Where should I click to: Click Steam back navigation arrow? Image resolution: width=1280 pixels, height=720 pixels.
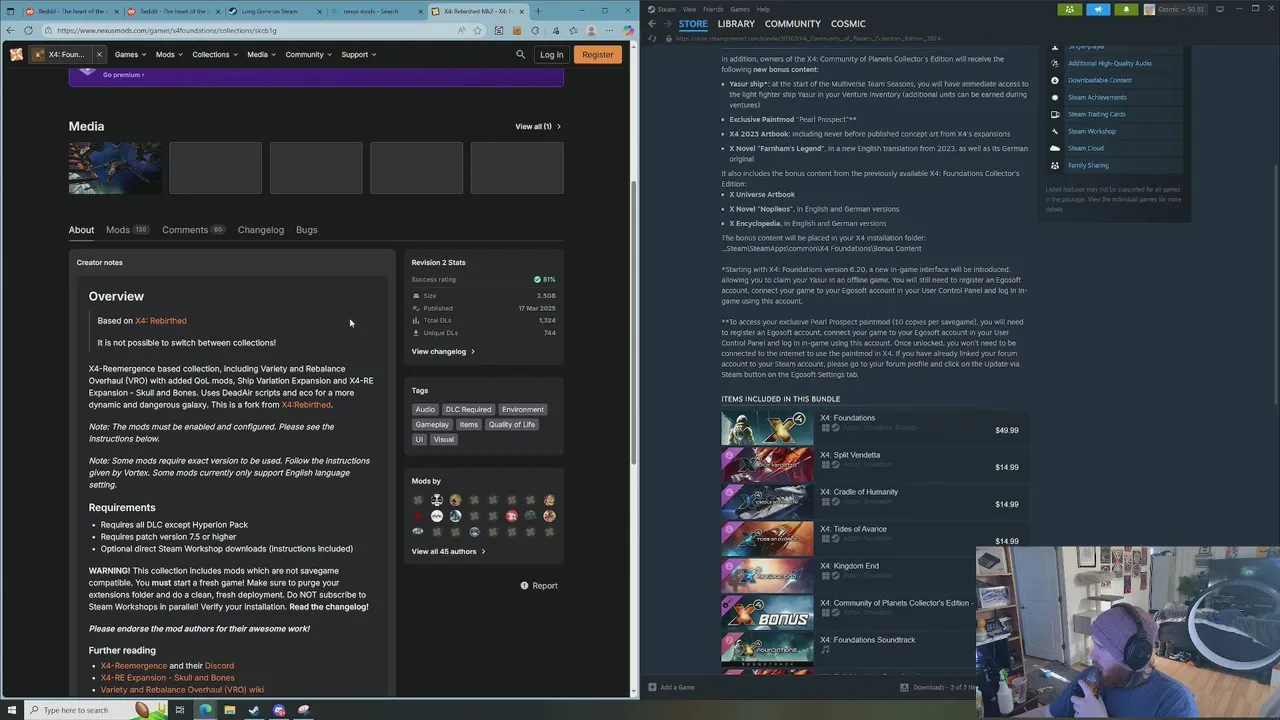pyautogui.click(x=652, y=23)
